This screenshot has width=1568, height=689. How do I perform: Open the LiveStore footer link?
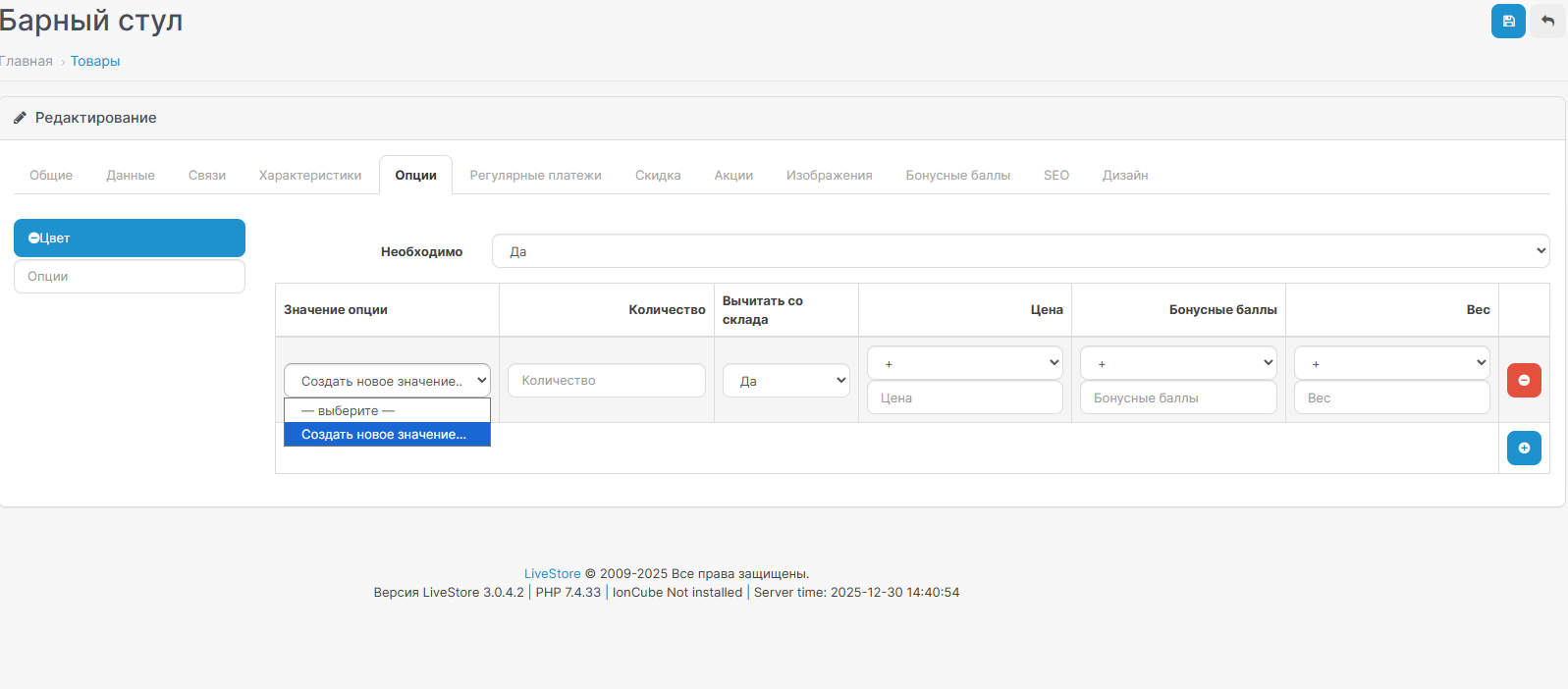(552, 574)
